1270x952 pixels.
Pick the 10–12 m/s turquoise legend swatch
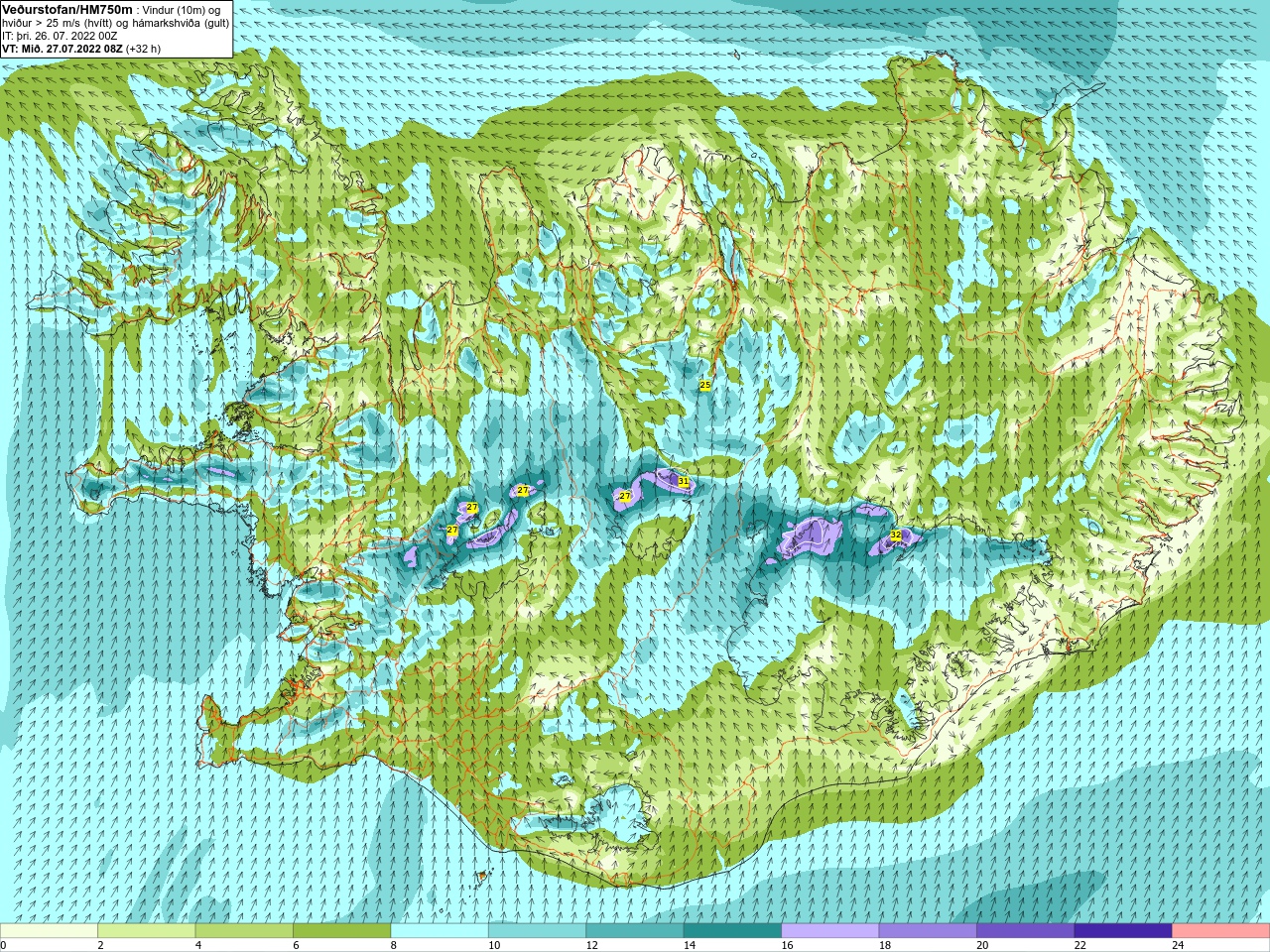[x=537, y=930]
